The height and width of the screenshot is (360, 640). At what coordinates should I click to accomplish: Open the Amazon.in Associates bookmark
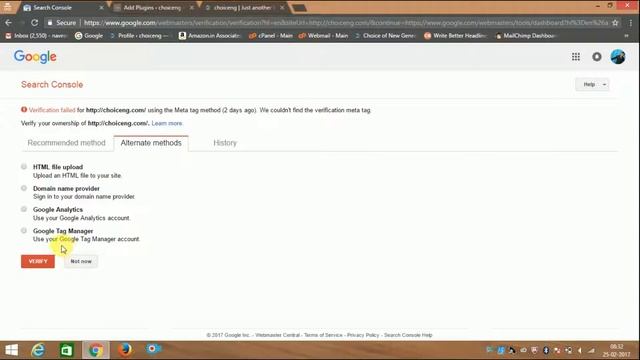(x=209, y=36)
